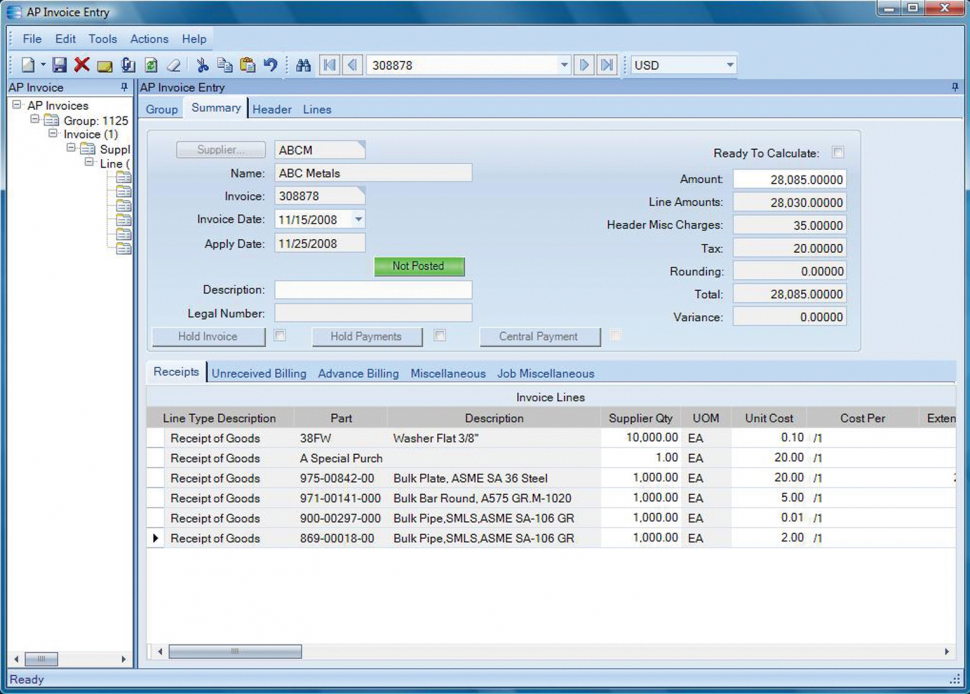
Task: Copy with the two-pages icon
Action: point(225,65)
